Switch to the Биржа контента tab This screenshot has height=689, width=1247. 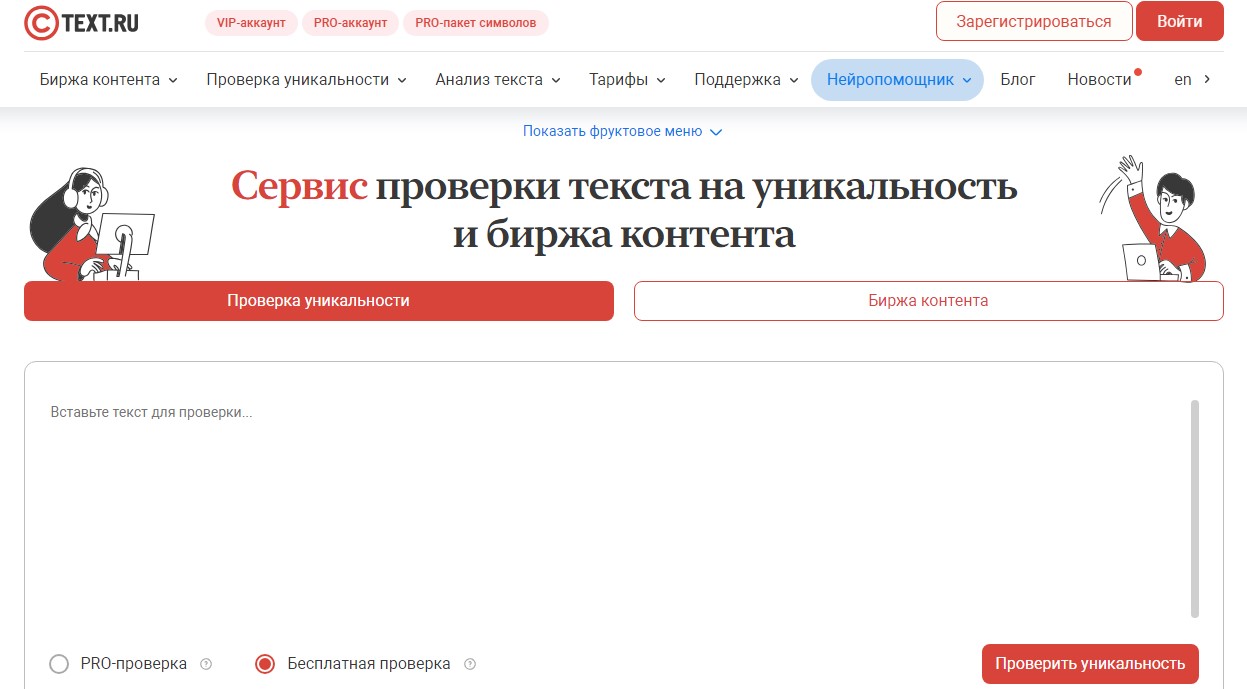[x=928, y=300]
